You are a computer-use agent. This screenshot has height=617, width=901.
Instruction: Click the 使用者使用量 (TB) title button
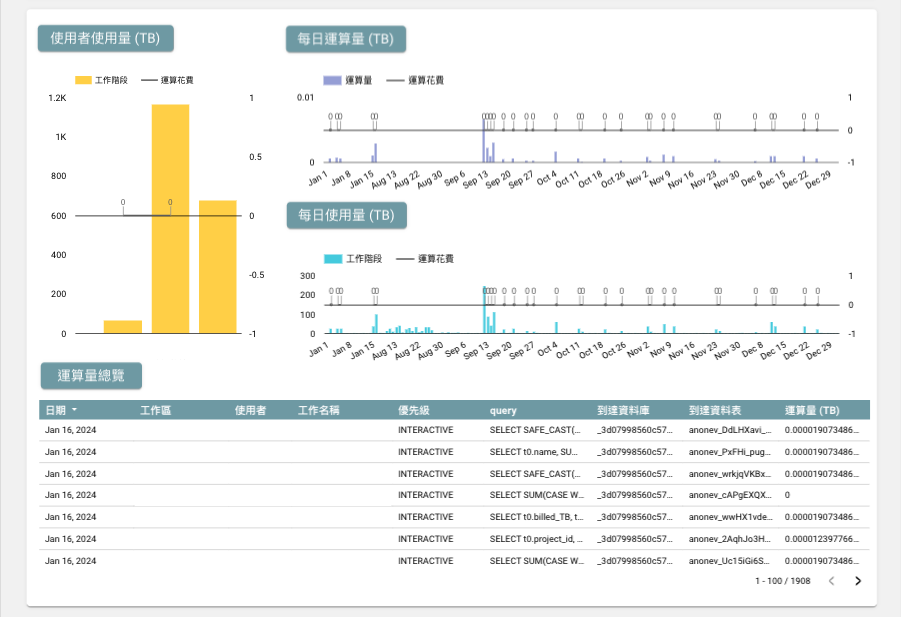coord(106,38)
